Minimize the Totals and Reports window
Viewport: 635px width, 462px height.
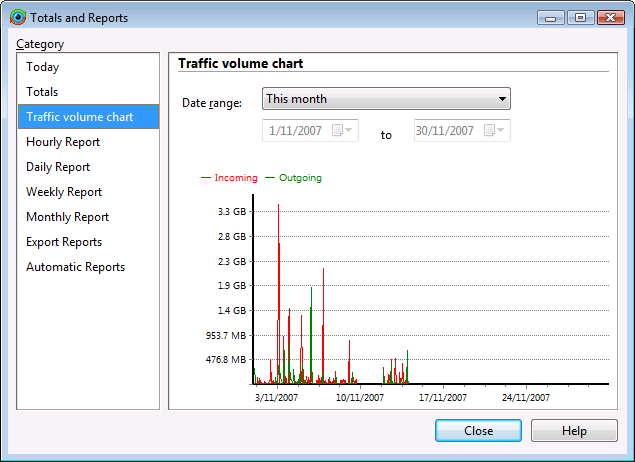[550, 18]
